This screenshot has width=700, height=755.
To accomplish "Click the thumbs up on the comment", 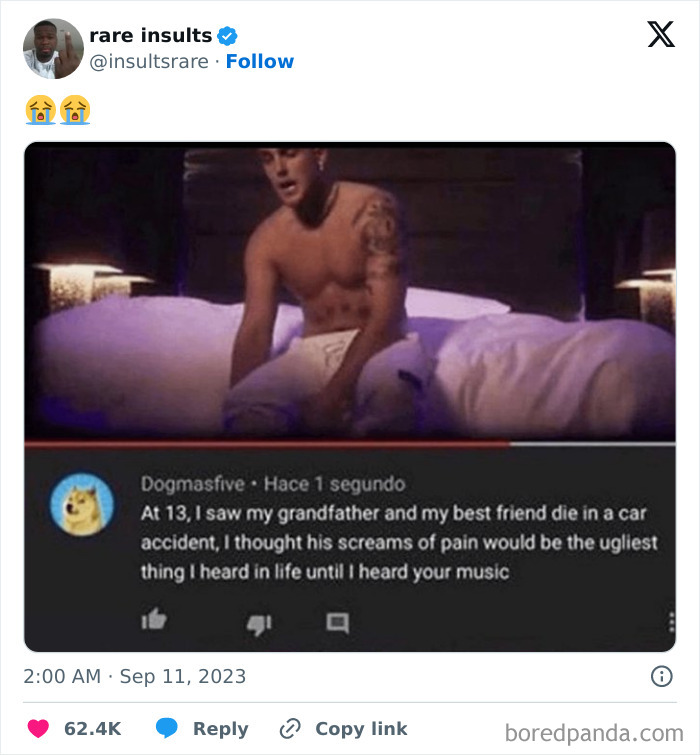I will (153, 621).
